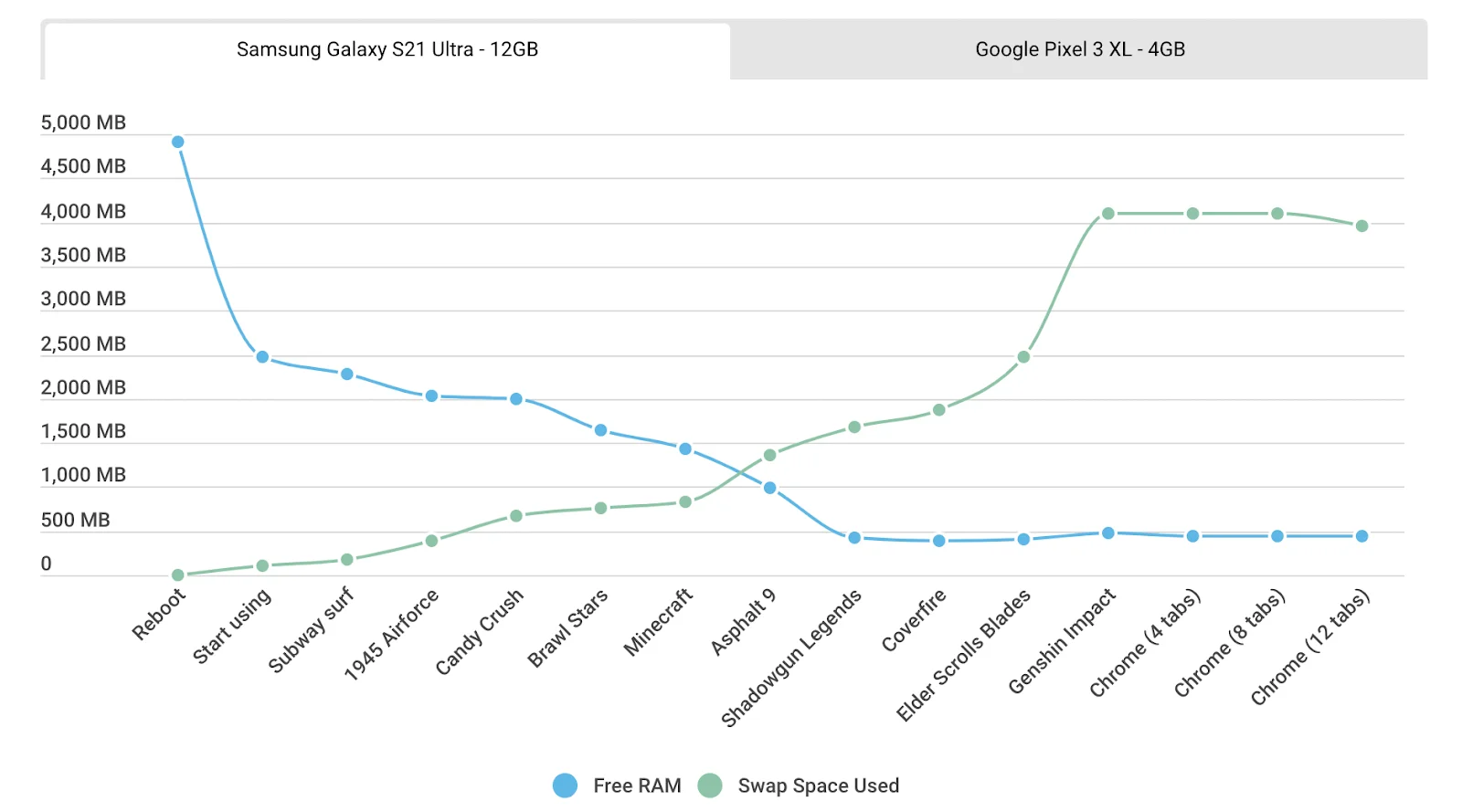Click the Free RAM legend label

coord(637,786)
